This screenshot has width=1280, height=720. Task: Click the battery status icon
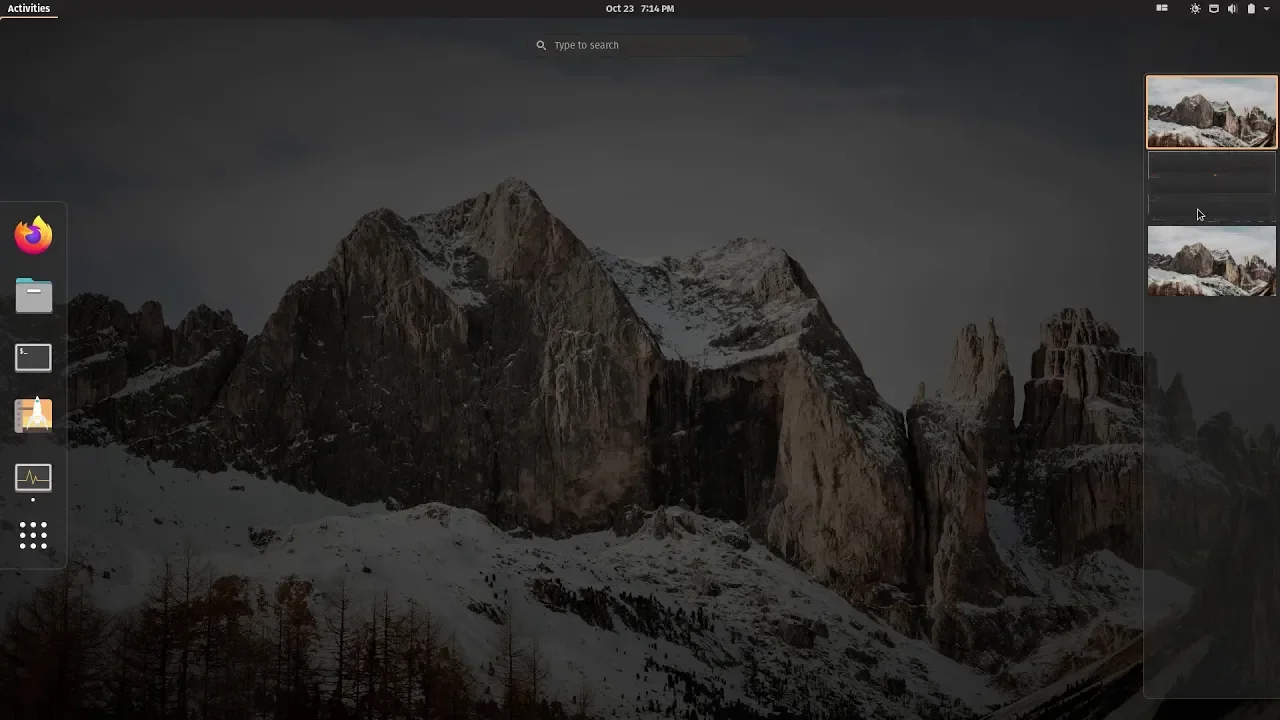1250,8
